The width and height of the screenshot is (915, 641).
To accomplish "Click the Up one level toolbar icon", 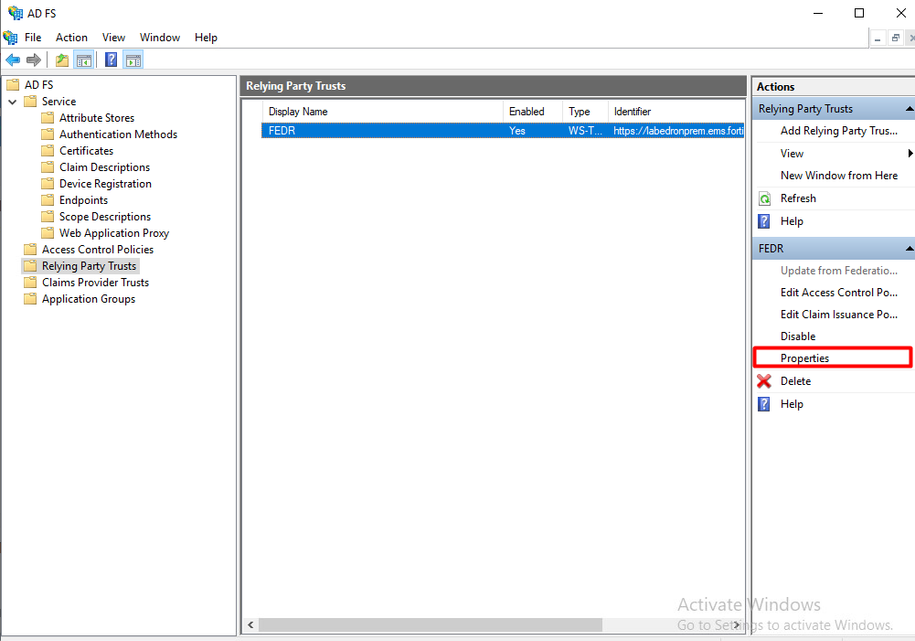I will pyautogui.click(x=62, y=60).
